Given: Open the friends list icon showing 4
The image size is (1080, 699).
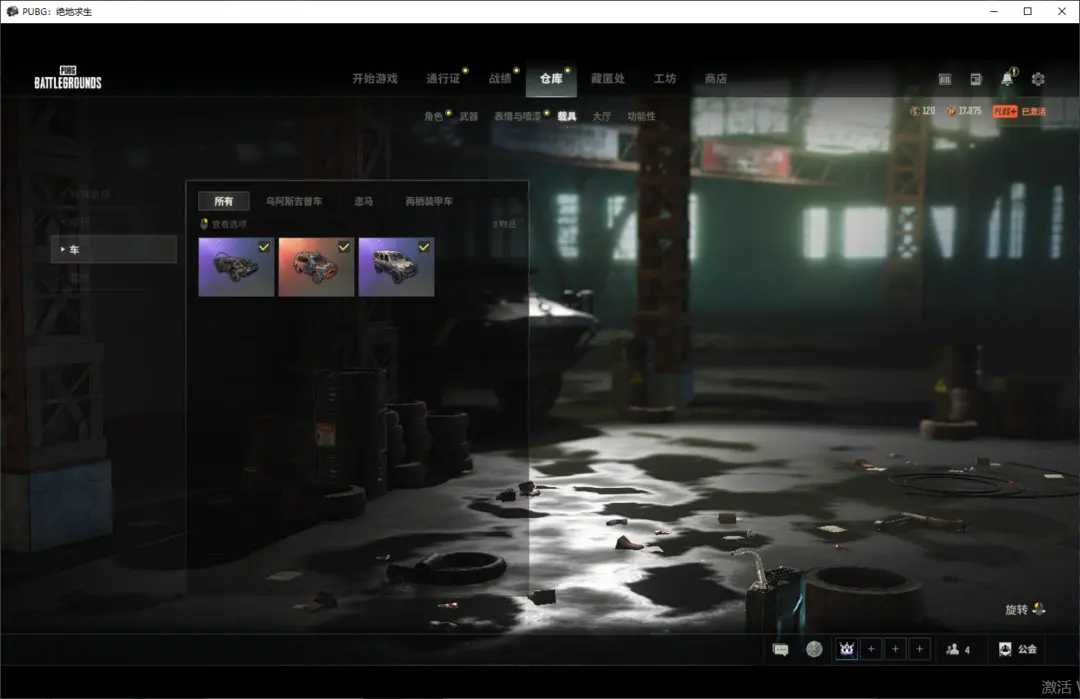Looking at the screenshot, I should (957, 650).
